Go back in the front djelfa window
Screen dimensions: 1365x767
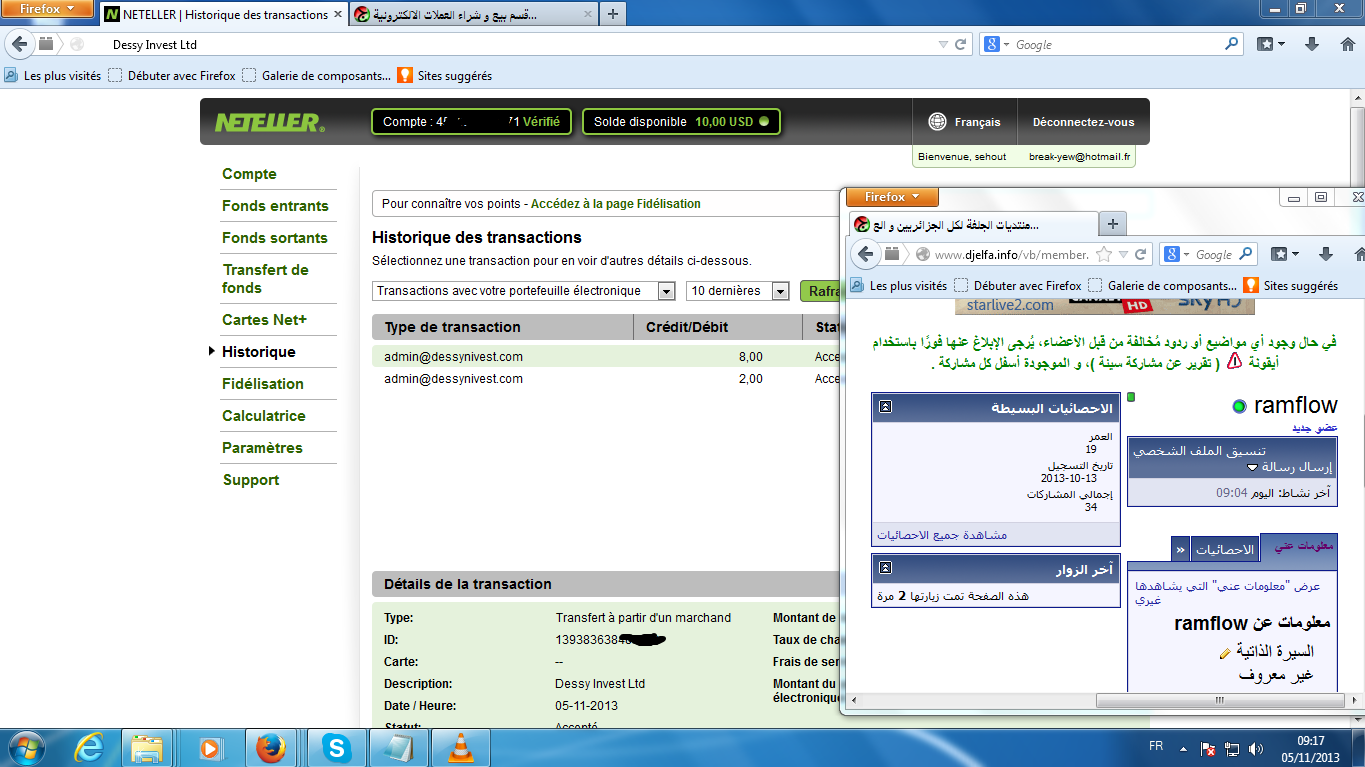[864, 254]
